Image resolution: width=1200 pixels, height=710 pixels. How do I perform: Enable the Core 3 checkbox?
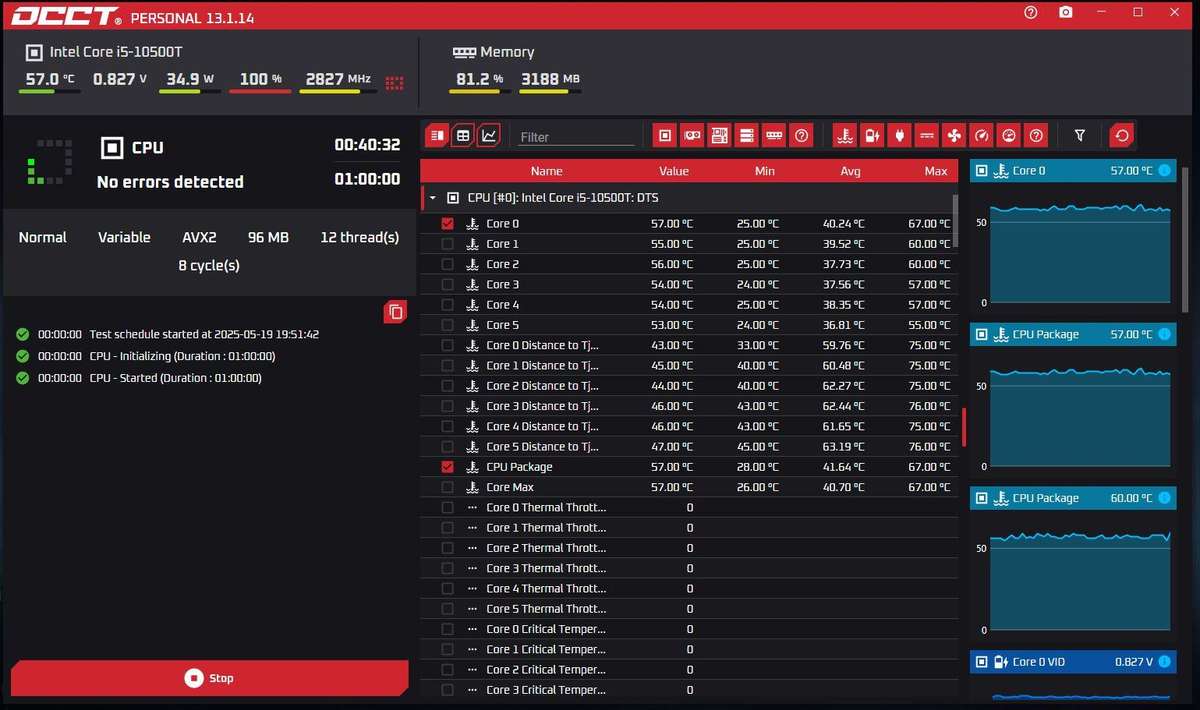pyautogui.click(x=447, y=285)
